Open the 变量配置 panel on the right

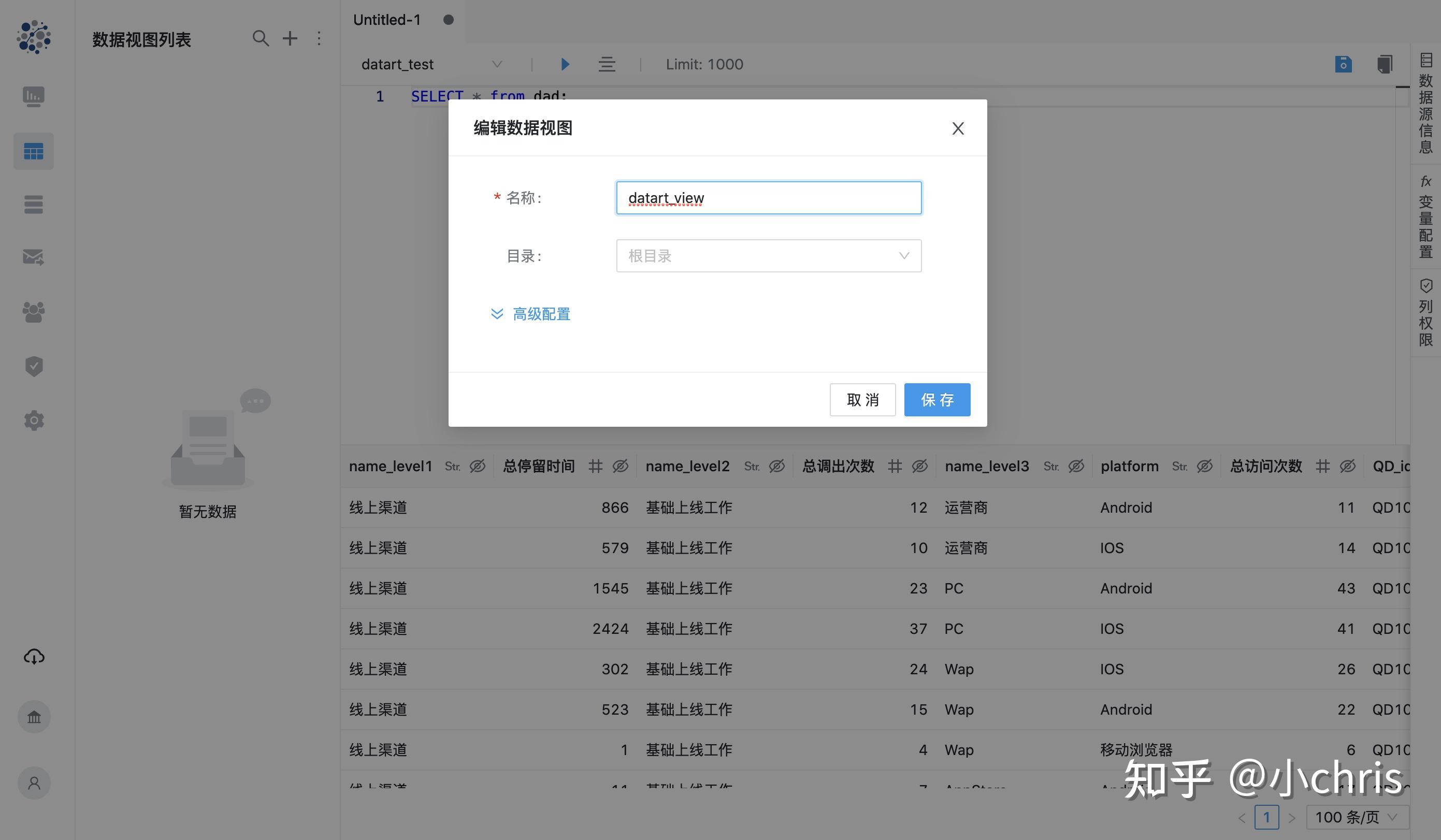(x=1425, y=220)
